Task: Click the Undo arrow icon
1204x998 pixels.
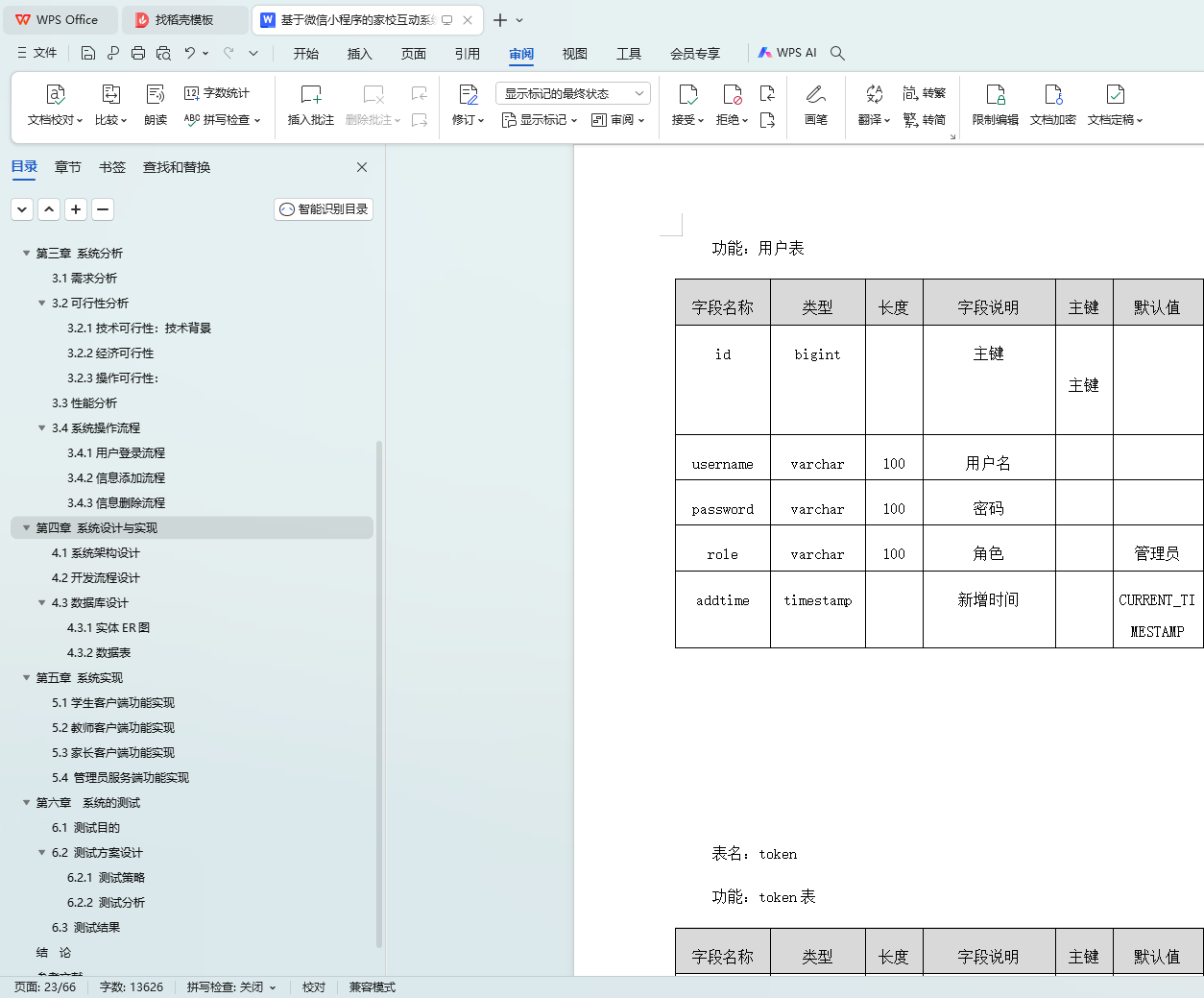Action: pos(190,53)
